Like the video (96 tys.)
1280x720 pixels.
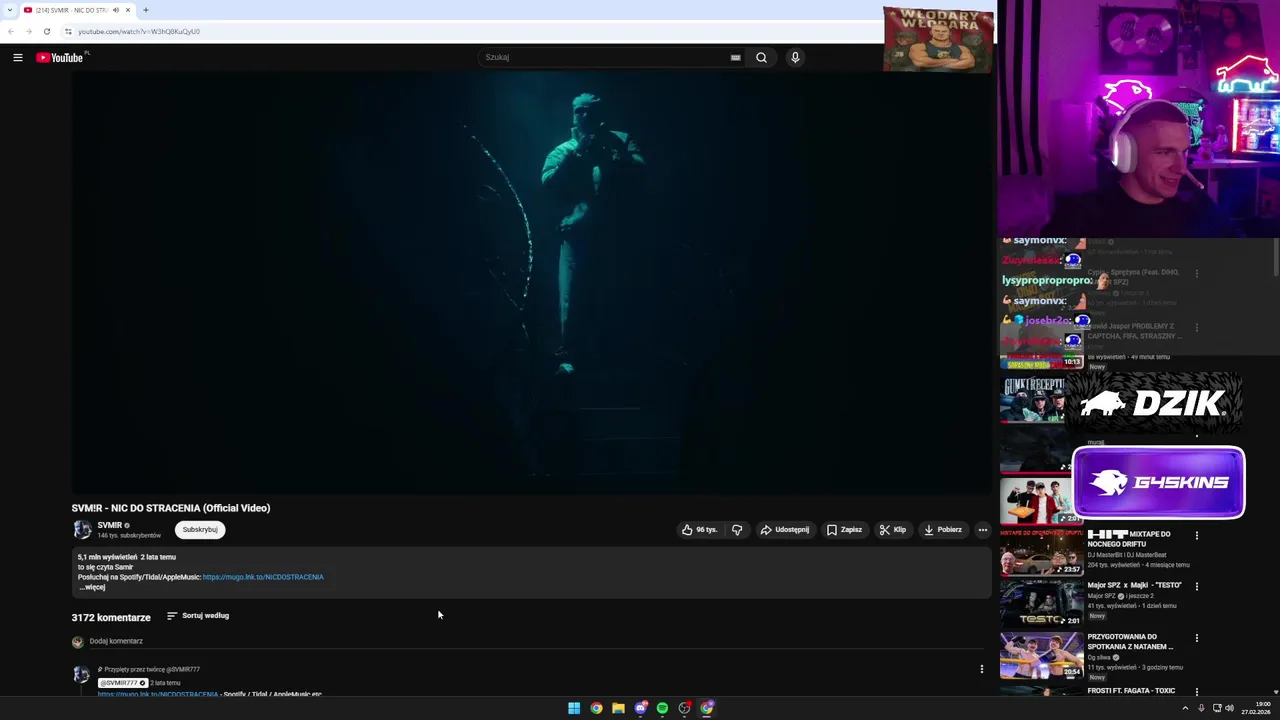[x=700, y=530]
